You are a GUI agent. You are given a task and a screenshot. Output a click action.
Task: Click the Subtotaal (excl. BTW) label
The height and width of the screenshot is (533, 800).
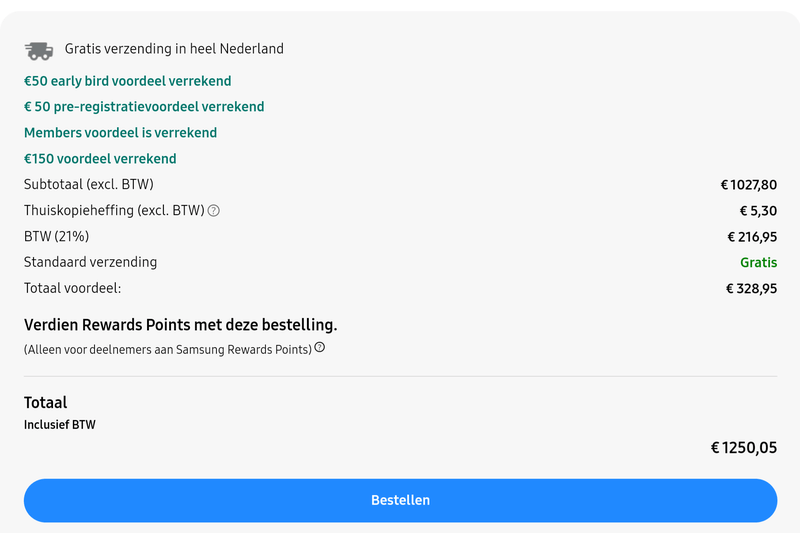tap(89, 185)
